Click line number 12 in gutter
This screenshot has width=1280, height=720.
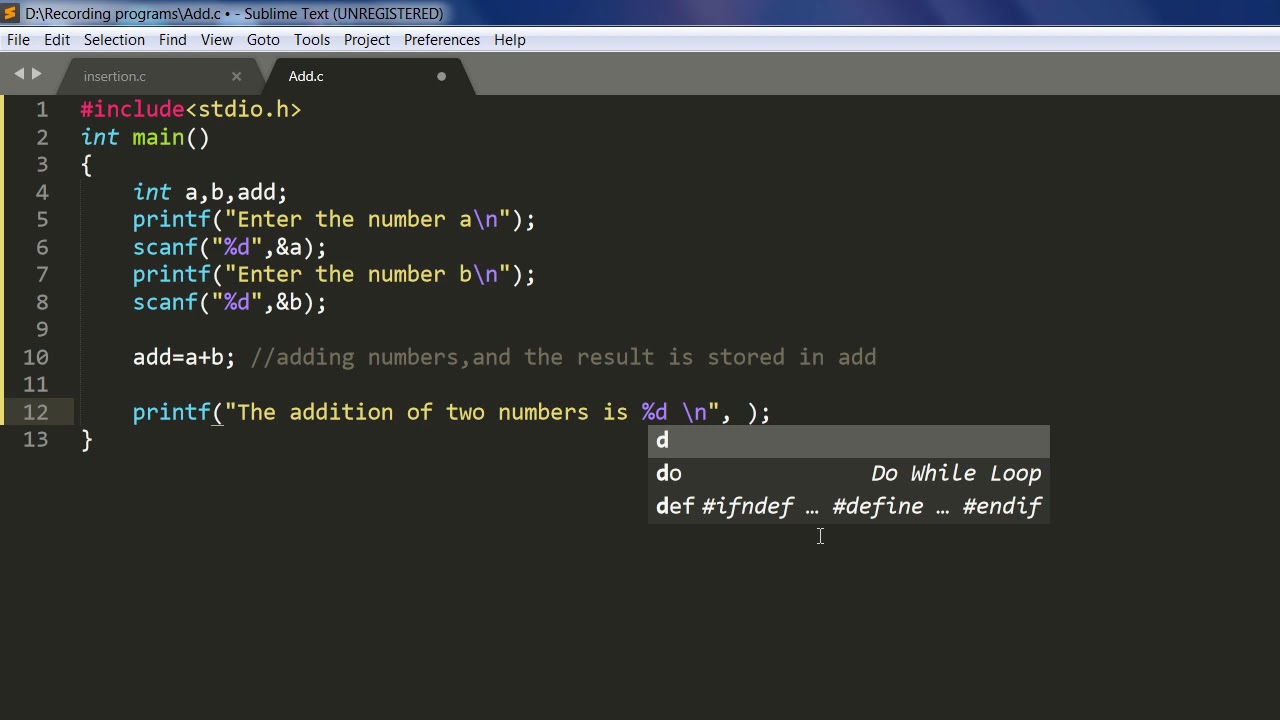pos(35,412)
